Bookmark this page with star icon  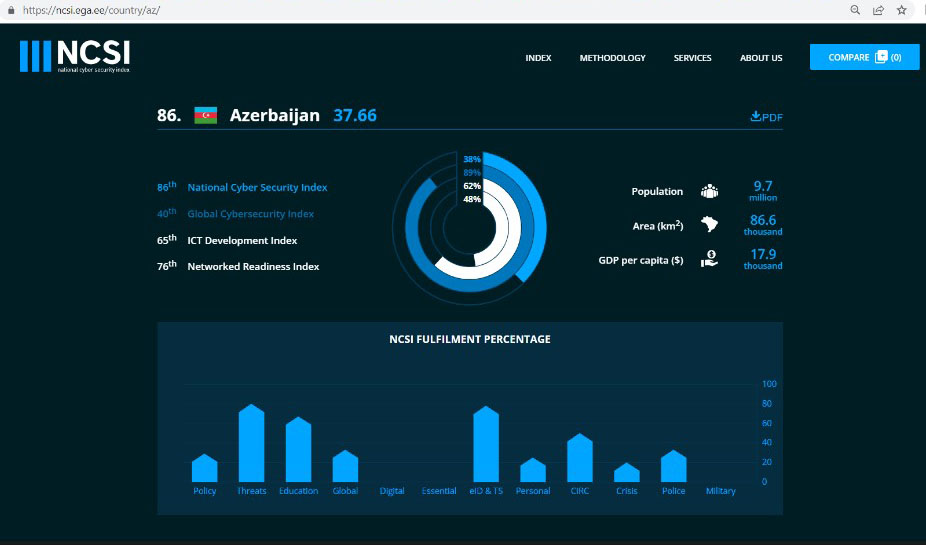pyautogui.click(x=902, y=10)
